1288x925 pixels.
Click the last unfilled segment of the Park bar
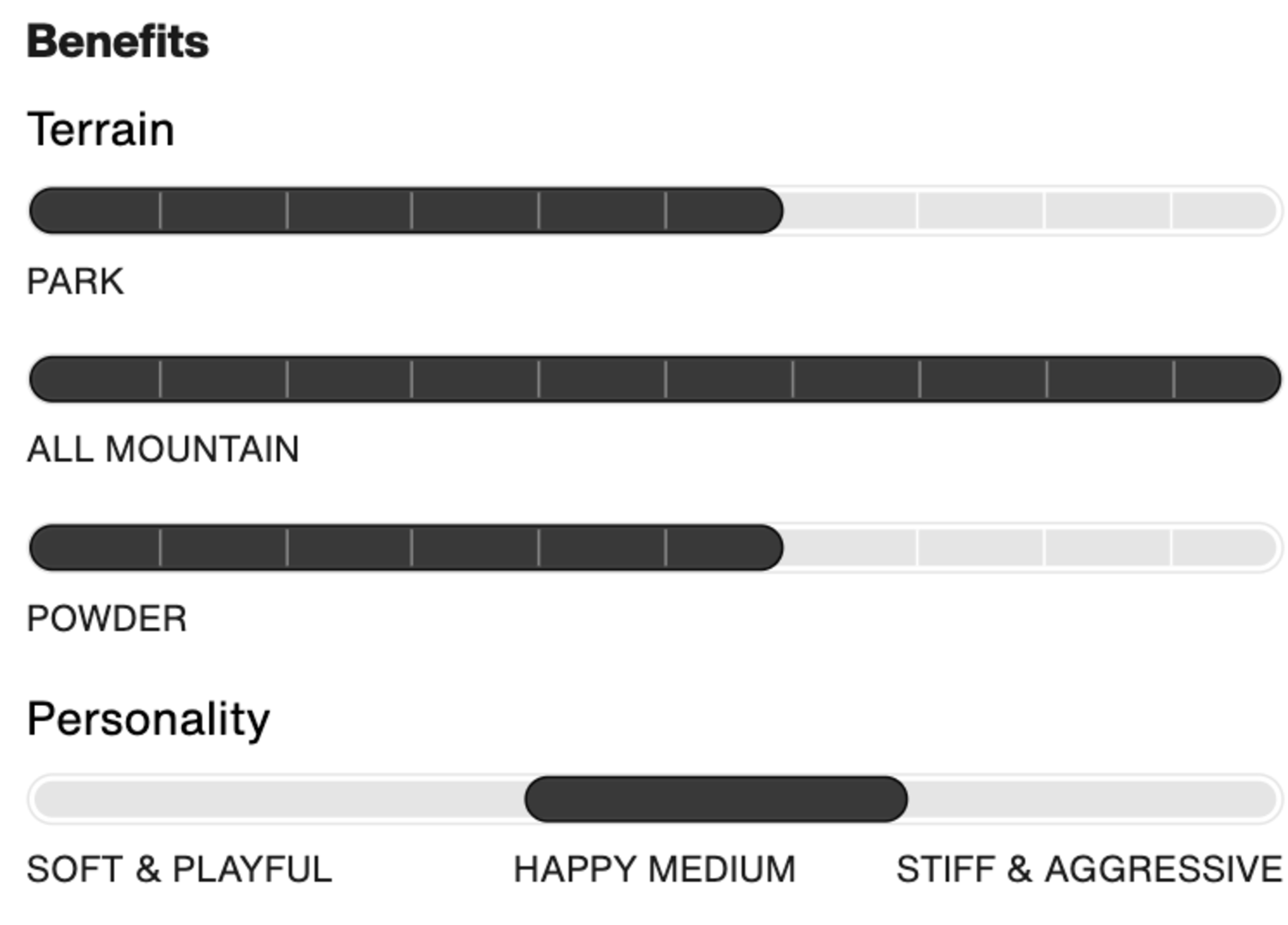coord(1224,210)
